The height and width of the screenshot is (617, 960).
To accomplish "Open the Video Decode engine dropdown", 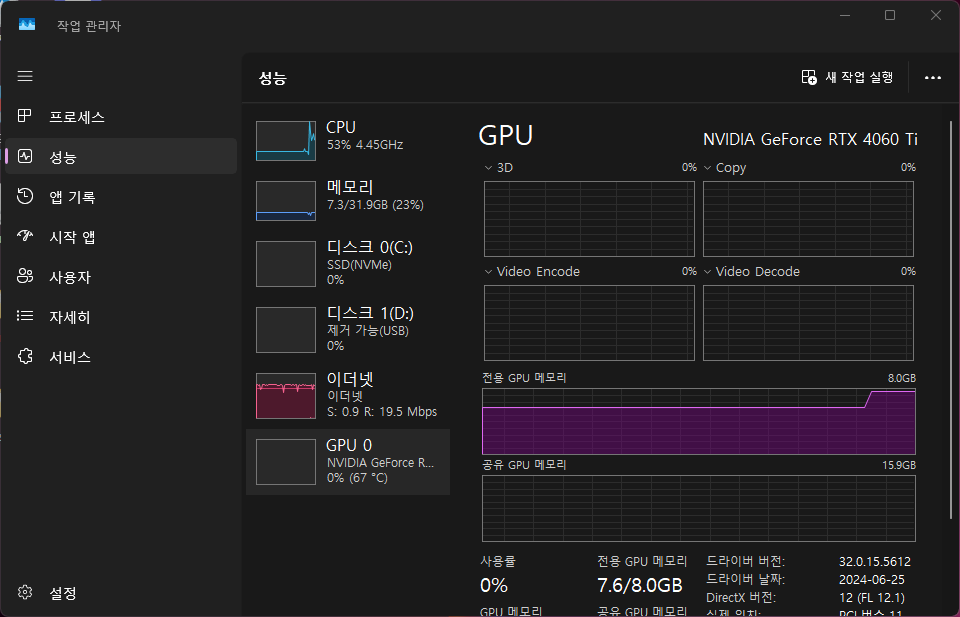I will (x=708, y=272).
